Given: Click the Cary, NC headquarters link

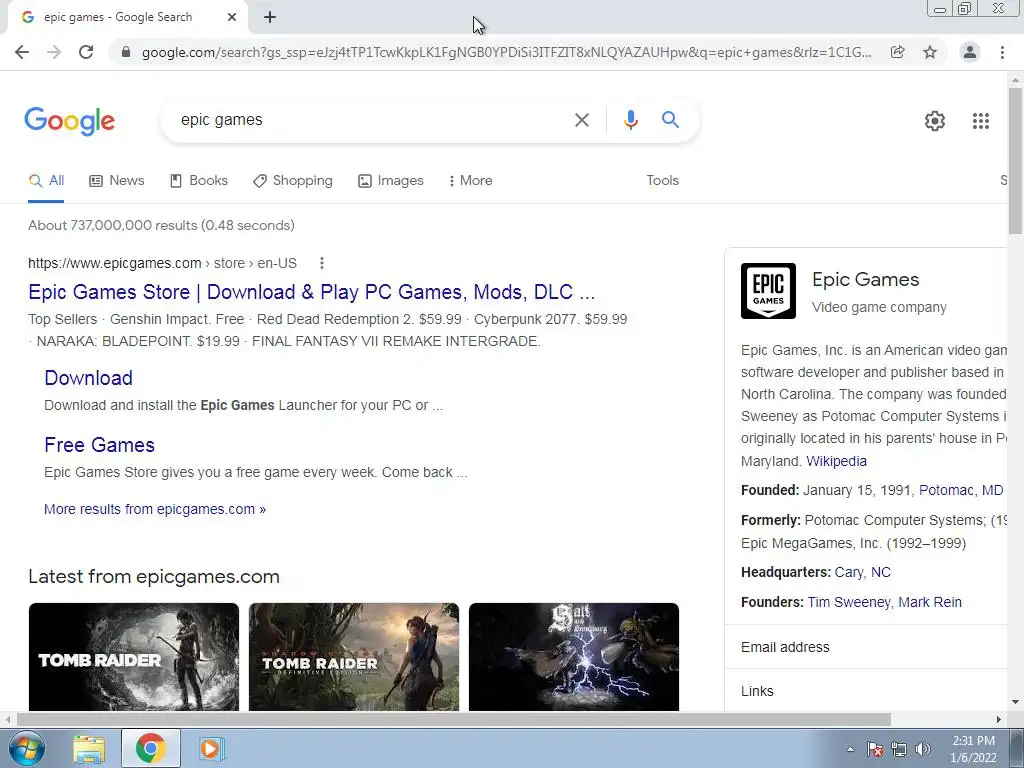Looking at the screenshot, I should (x=863, y=572).
